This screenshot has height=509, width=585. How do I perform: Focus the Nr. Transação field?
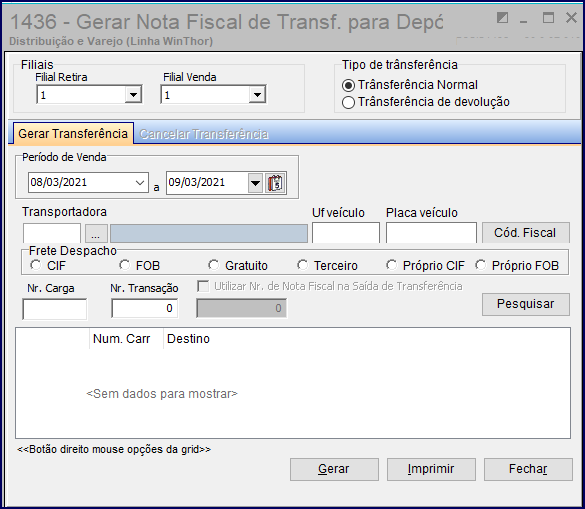pyautogui.click(x=145, y=308)
